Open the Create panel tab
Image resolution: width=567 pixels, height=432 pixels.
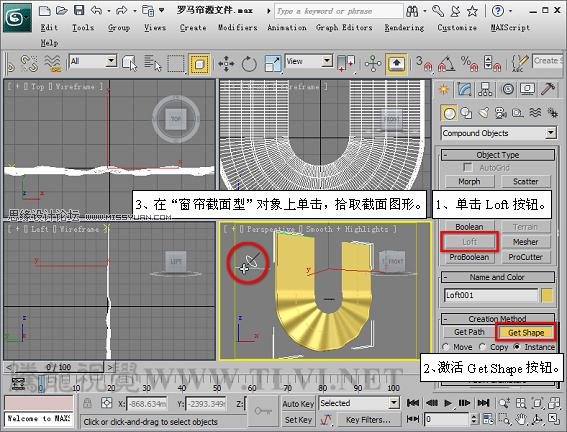pyautogui.click(x=444, y=89)
